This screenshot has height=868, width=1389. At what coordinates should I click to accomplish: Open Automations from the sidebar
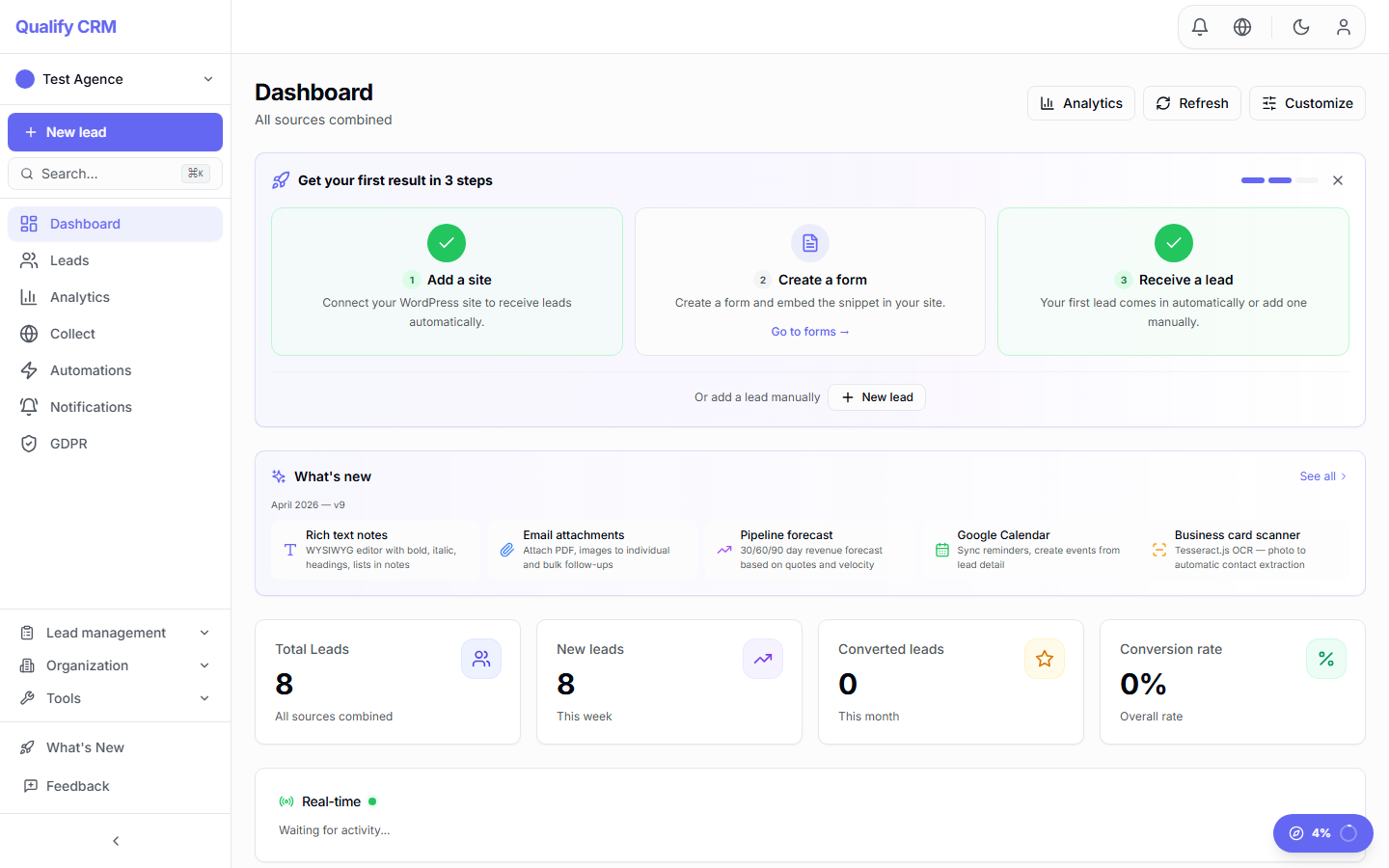pyautogui.click(x=91, y=369)
